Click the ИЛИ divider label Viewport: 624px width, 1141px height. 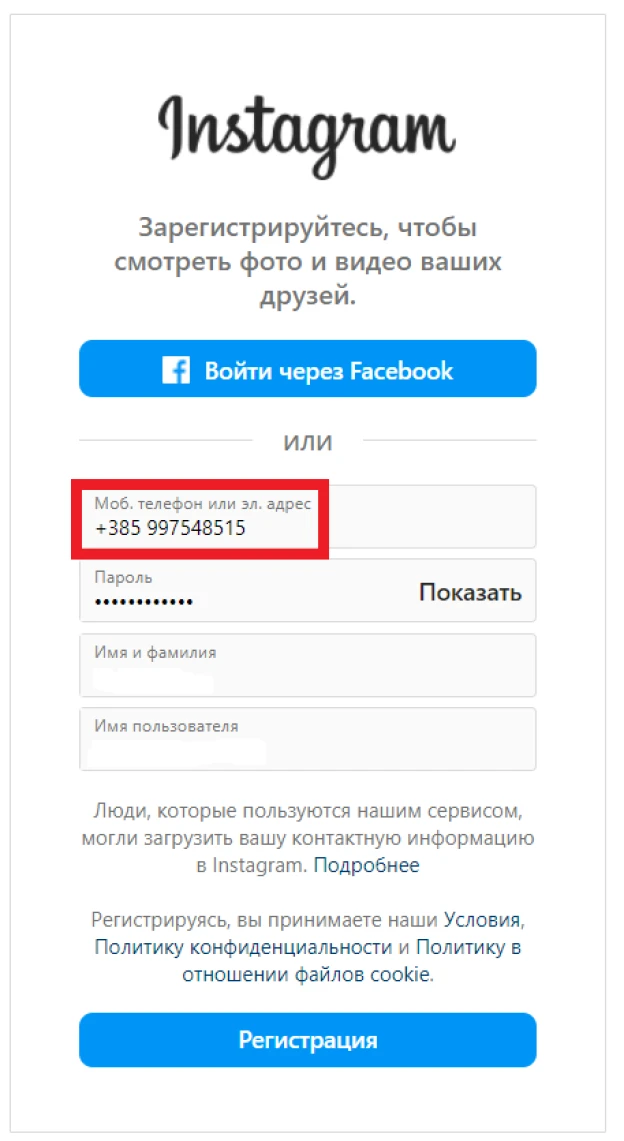tap(308, 441)
